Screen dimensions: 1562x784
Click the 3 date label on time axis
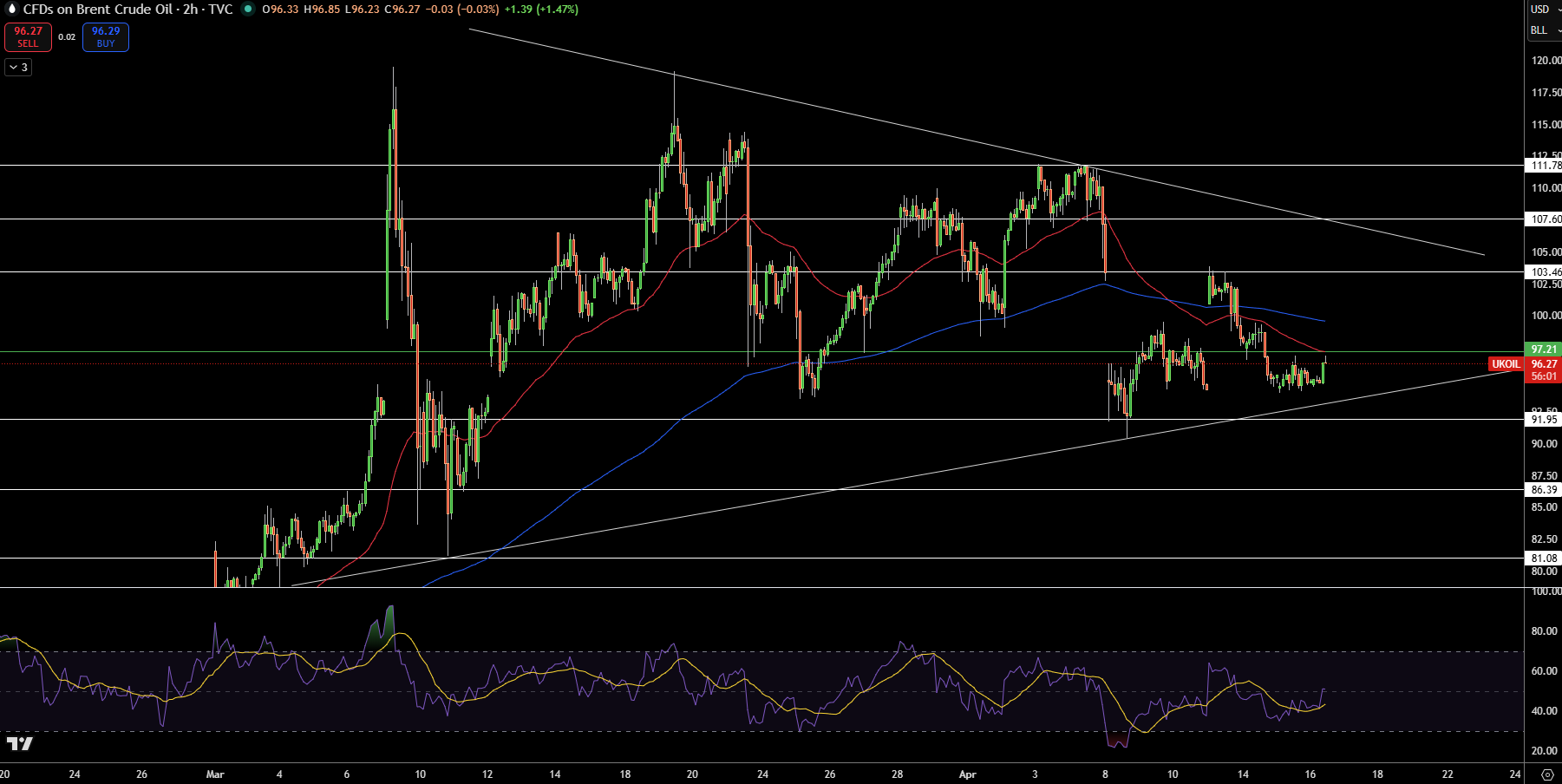click(x=1035, y=774)
